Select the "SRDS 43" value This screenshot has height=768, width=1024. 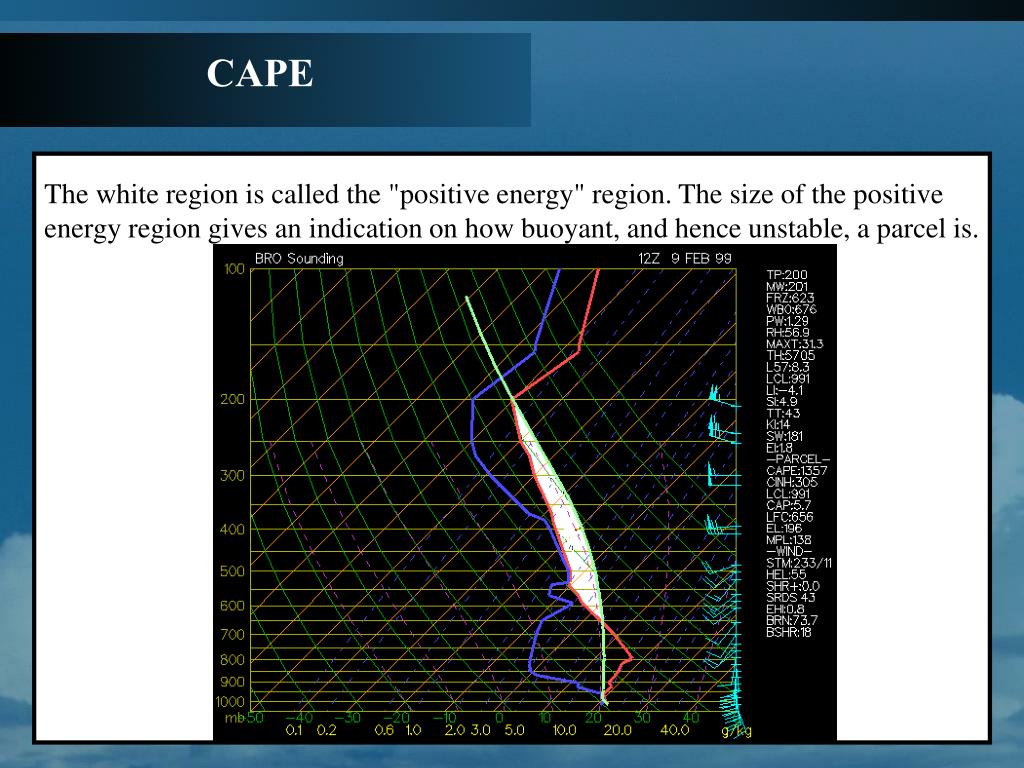tap(791, 598)
